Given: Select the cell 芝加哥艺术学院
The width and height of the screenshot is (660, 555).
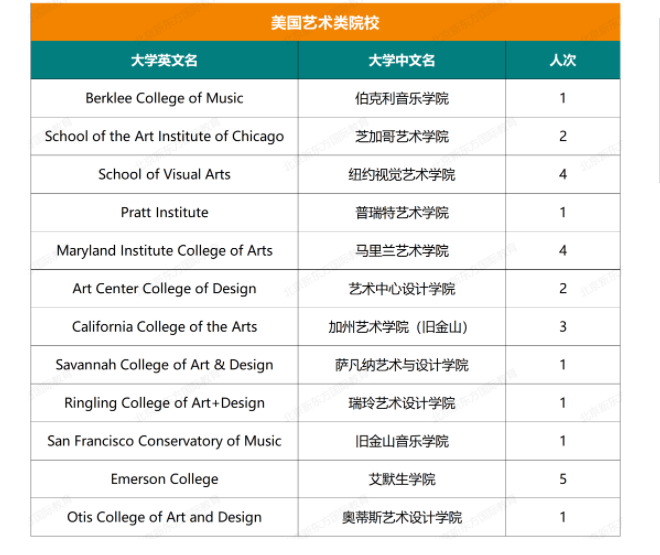Looking at the screenshot, I should [402, 136].
